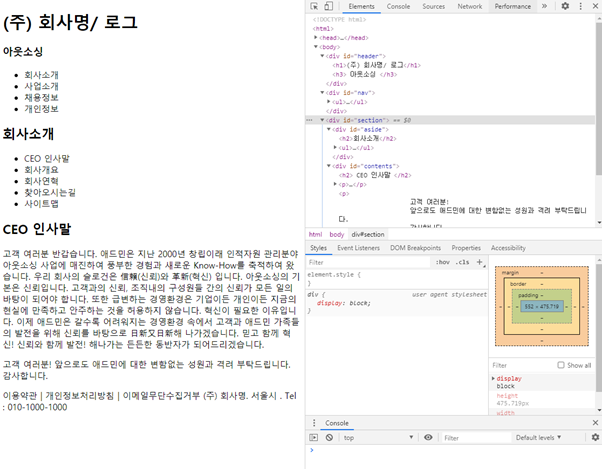Image resolution: width=606 pixels, height=469 pixels.
Task: Expand the ul inside div aside
Action: pos(335,148)
